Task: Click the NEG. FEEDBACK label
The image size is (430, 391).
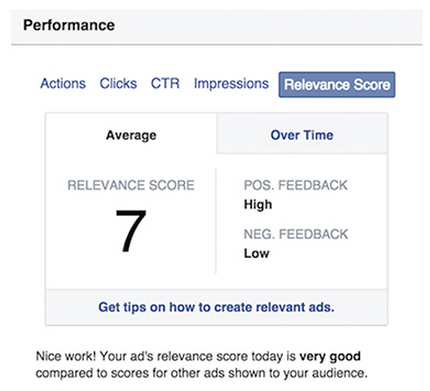Action: coord(296,234)
